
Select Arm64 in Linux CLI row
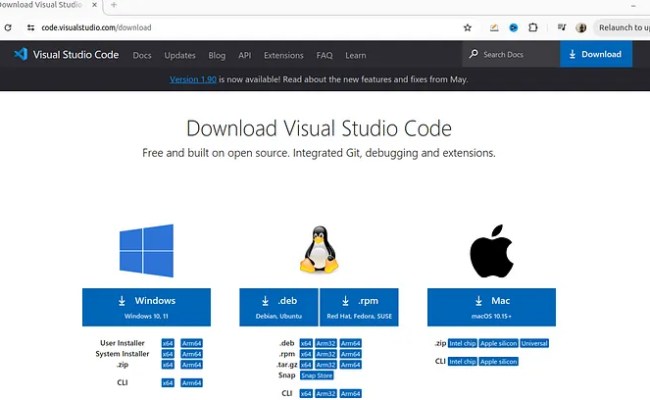coord(350,393)
